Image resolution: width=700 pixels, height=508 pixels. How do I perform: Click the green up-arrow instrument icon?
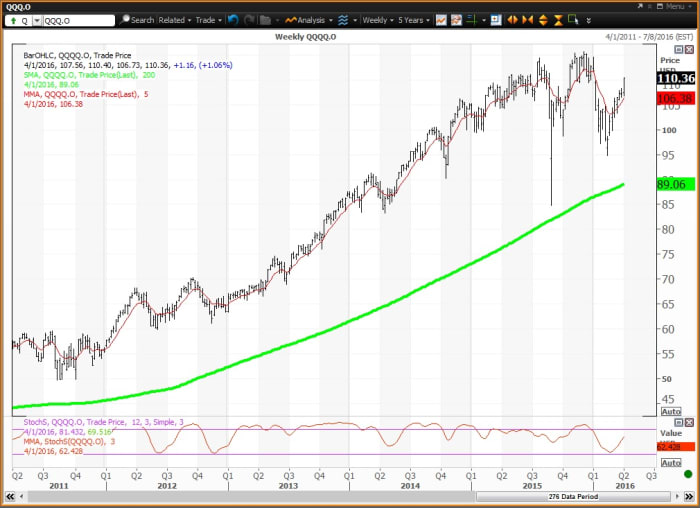tap(13, 21)
